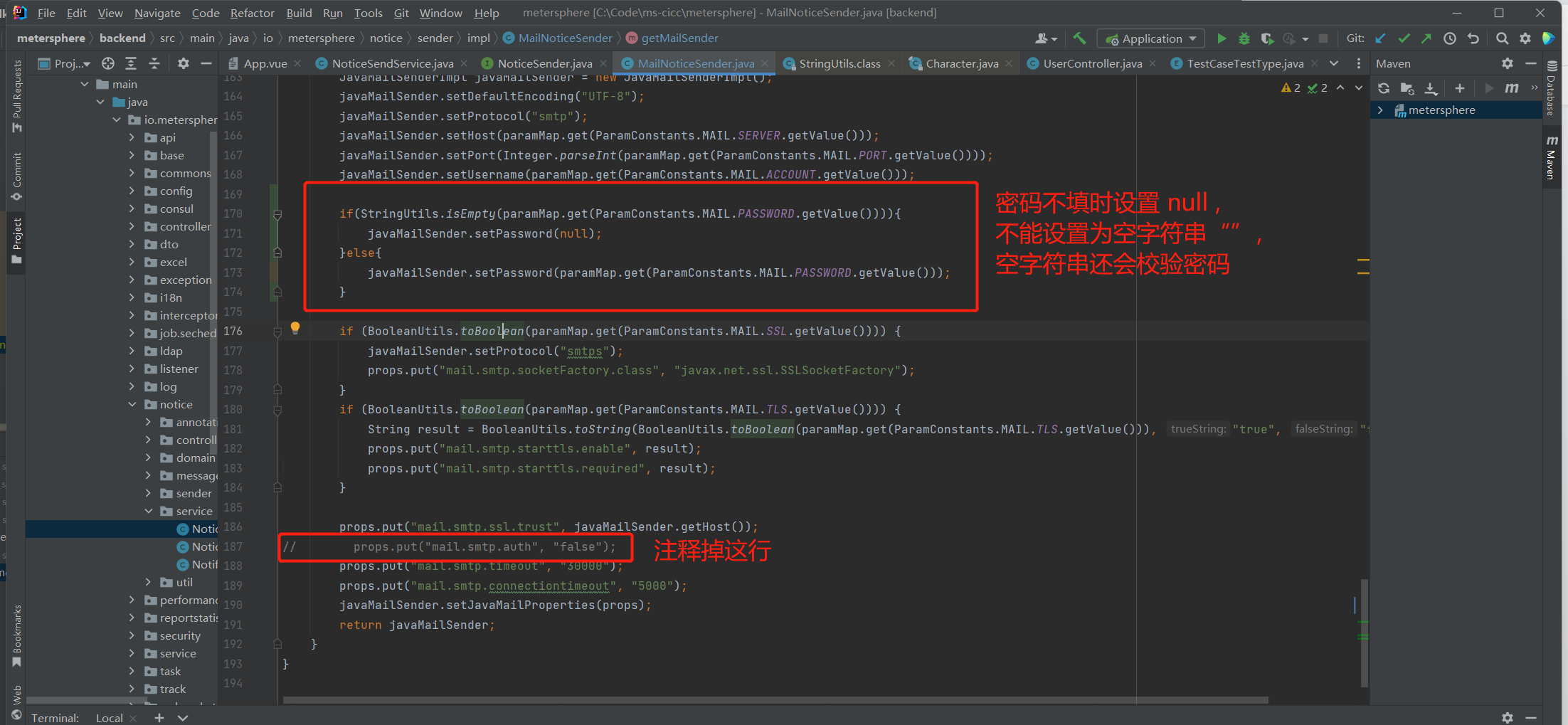Viewport: 1568px width, 725px height.
Task: Collapse the notice package in tree
Action: click(132, 404)
